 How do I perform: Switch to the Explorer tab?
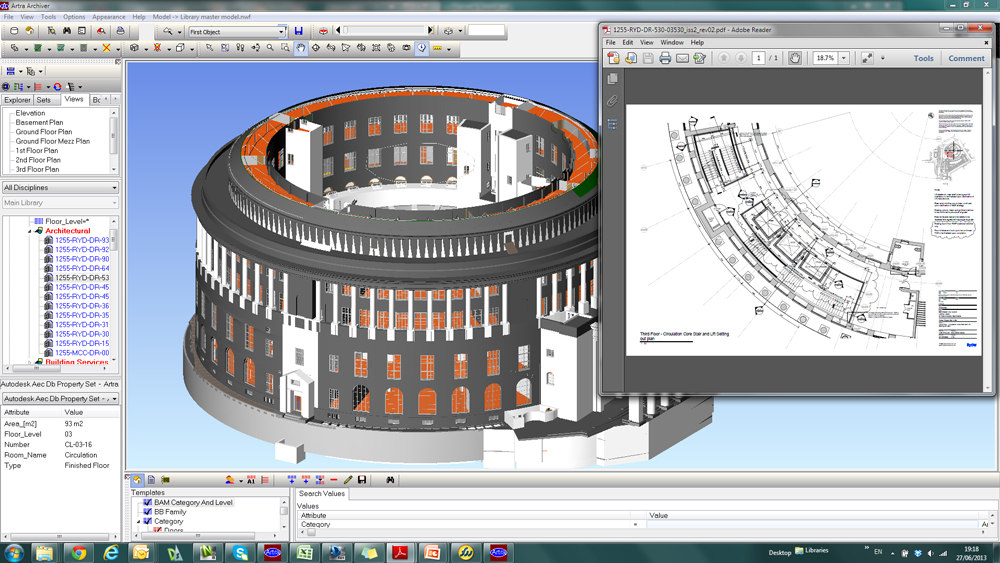pos(17,100)
